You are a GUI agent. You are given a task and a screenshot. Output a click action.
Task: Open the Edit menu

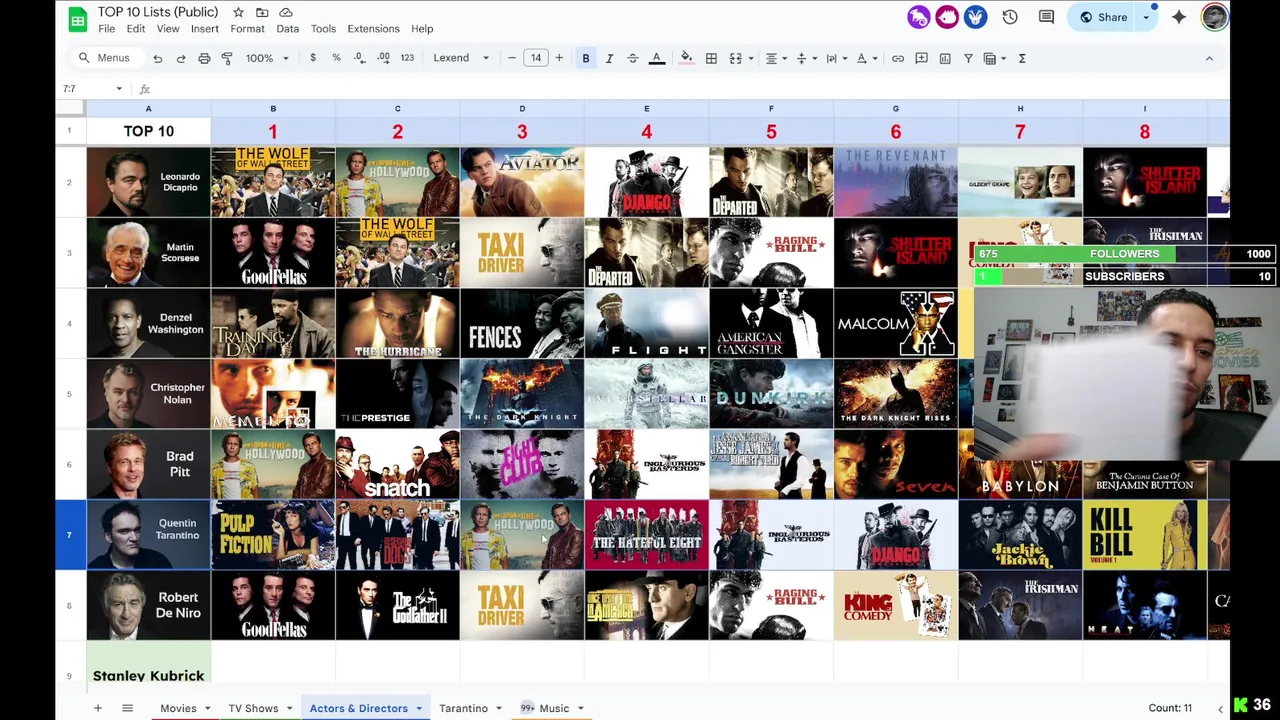(x=136, y=29)
